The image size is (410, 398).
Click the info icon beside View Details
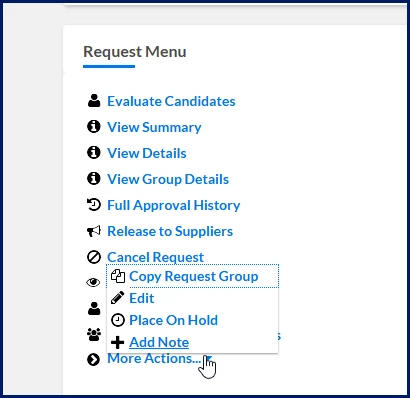point(94,153)
